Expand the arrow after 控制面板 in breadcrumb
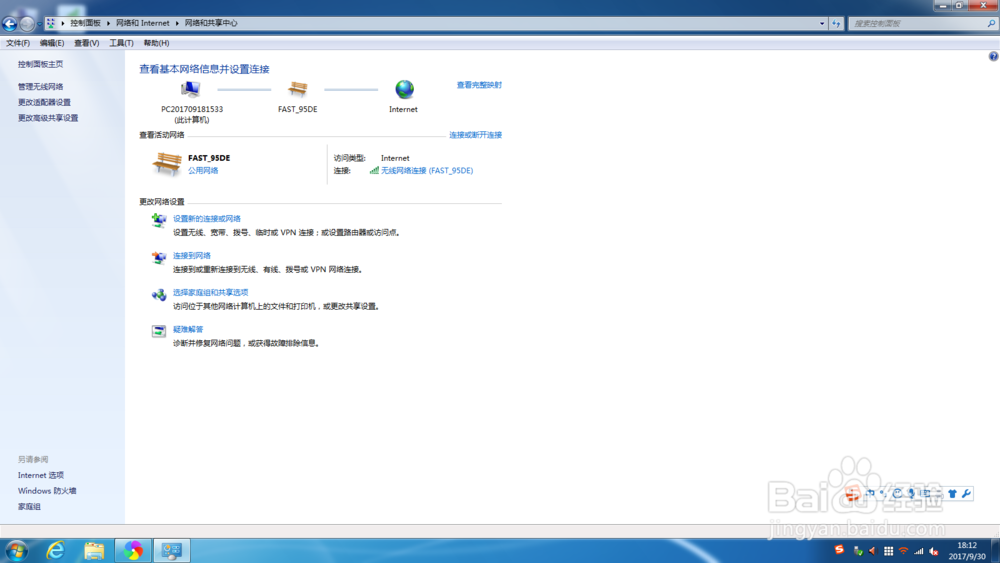 pyautogui.click(x=108, y=23)
